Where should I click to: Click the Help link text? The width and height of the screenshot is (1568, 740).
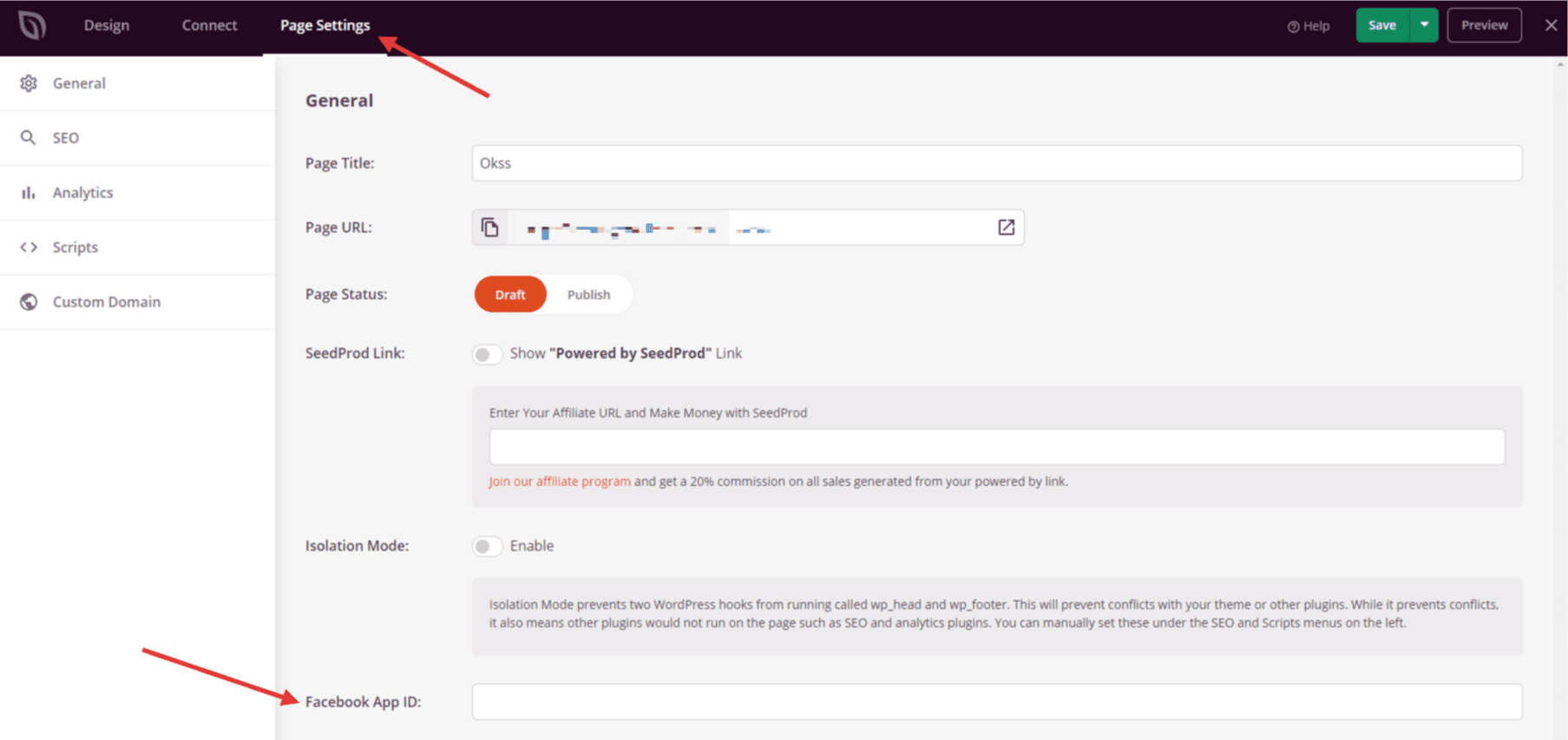tap(1315, 26)
